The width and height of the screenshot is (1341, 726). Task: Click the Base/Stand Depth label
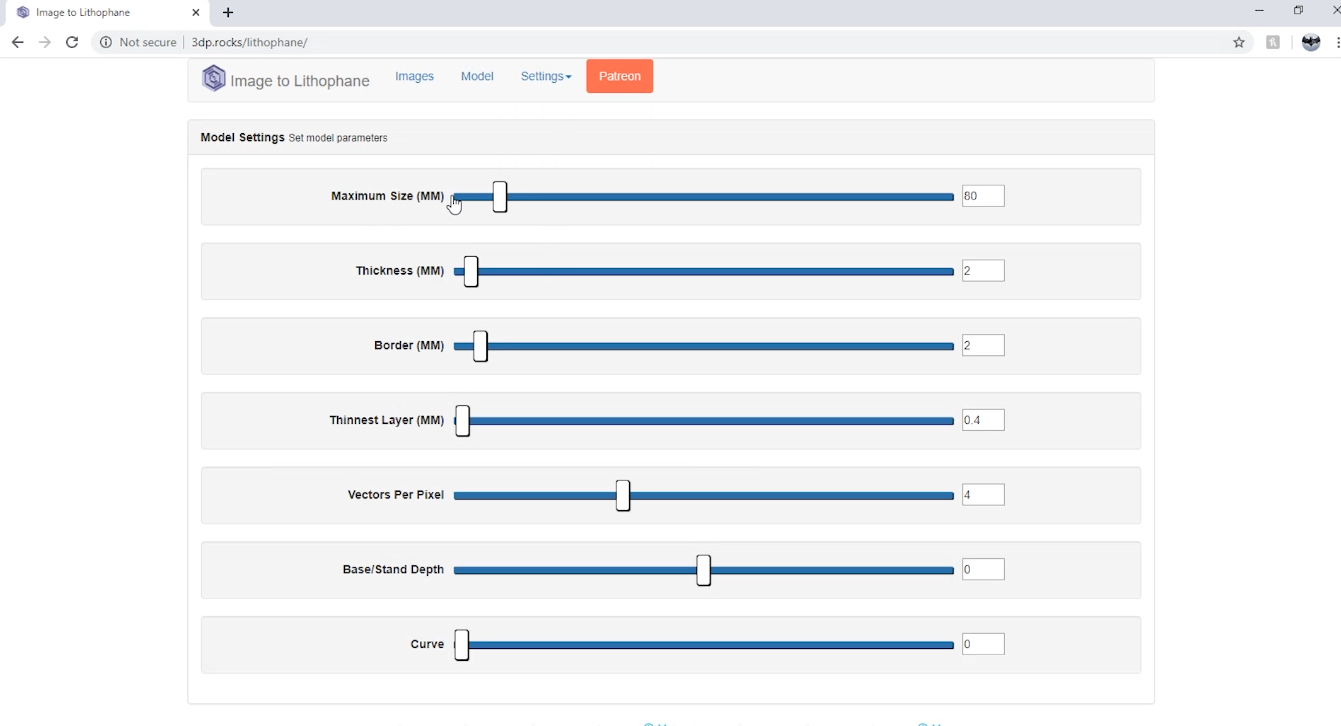pyautogui.click(x=393, y=569)
